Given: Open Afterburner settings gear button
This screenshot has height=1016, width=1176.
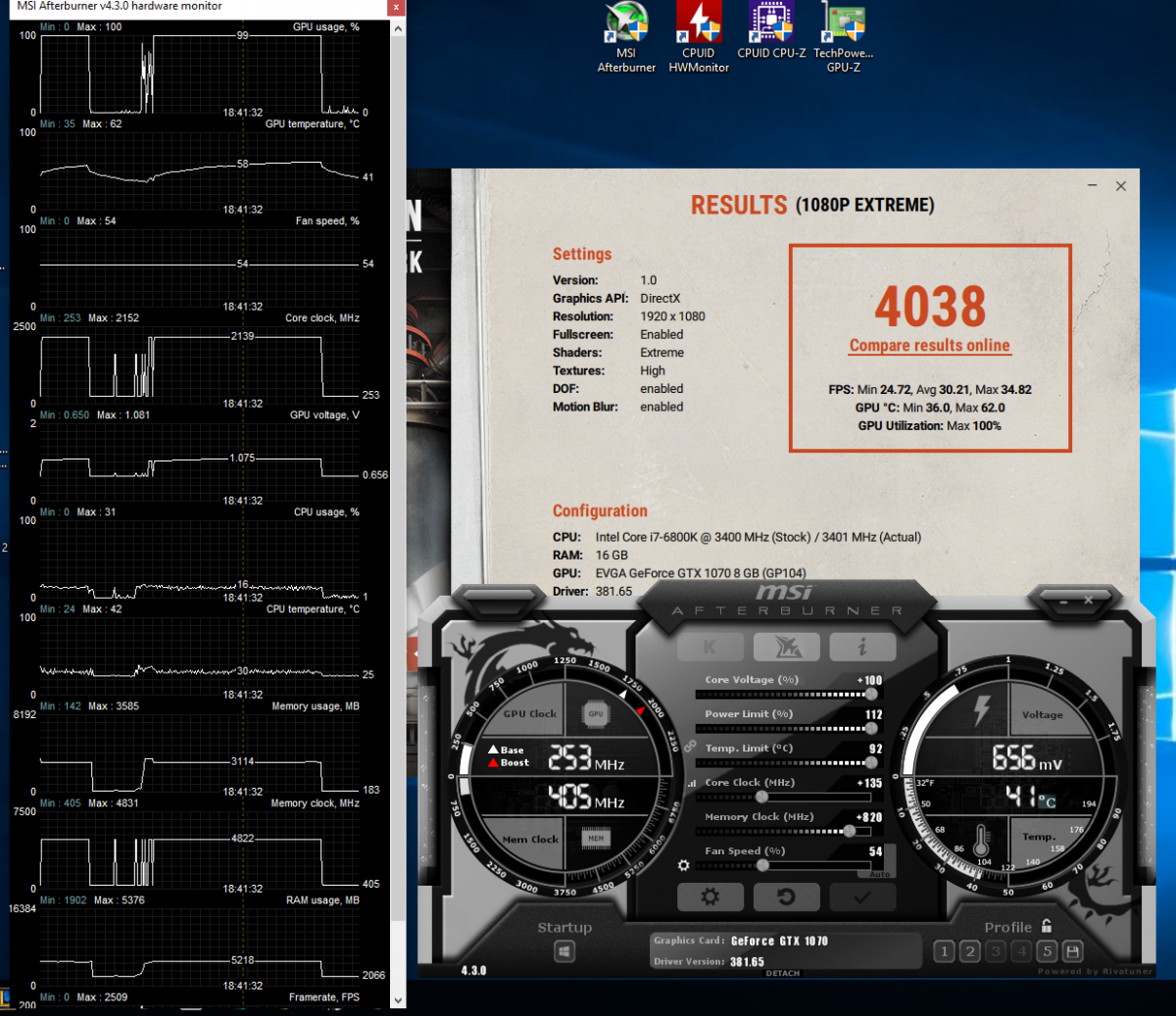Looking at the screenshot, I should (710, 896).
